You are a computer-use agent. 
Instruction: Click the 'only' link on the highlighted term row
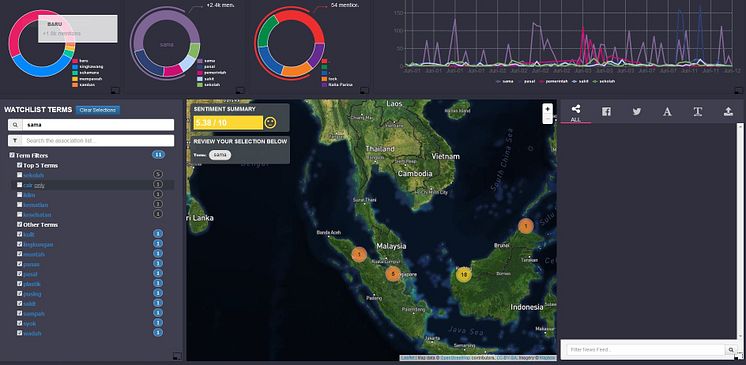[39, 185]
